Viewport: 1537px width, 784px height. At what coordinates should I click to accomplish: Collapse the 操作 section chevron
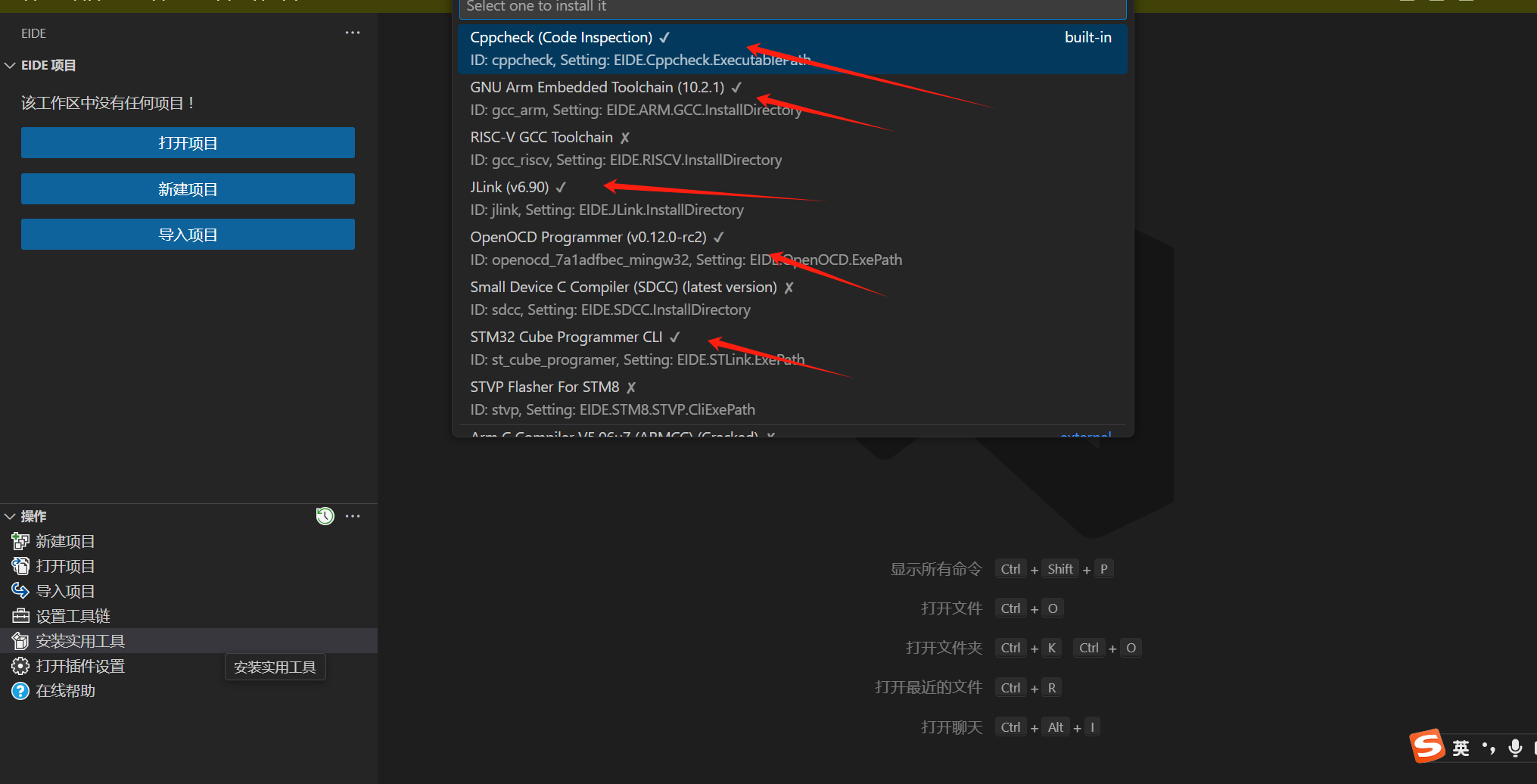[x=11, y=516]
